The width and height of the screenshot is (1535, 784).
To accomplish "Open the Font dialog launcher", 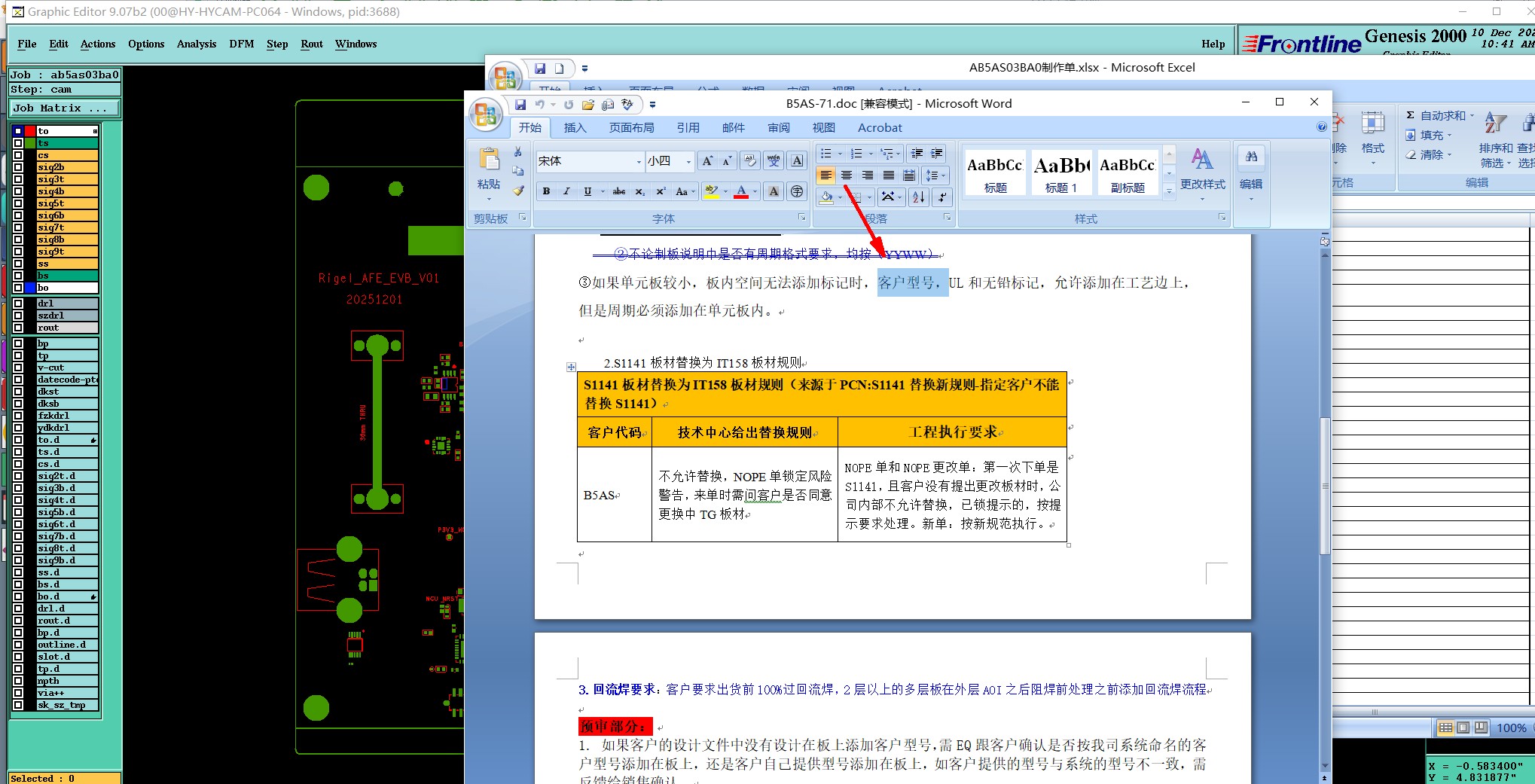I will point(802,218).
